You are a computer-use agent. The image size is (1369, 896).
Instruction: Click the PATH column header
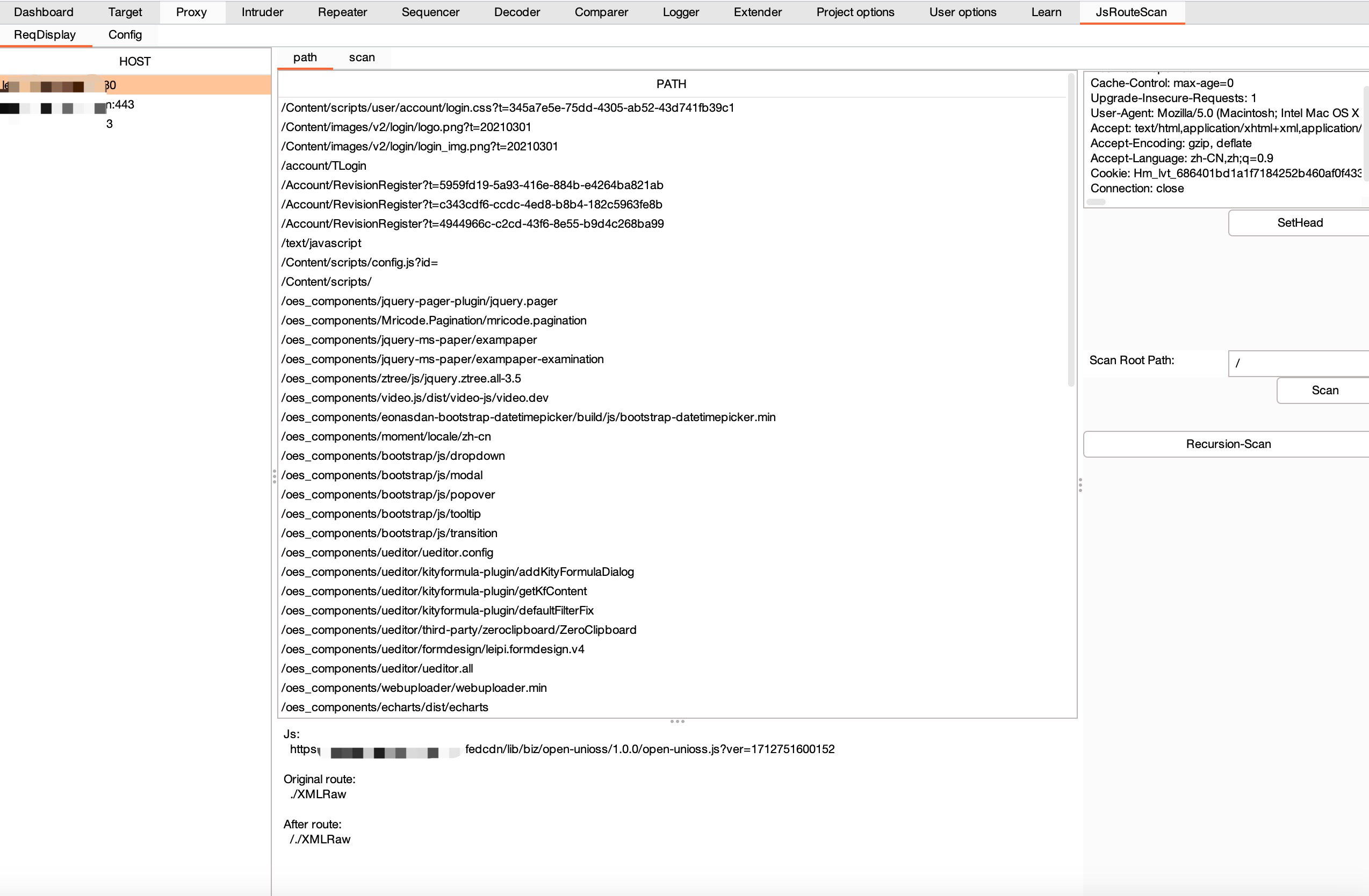[x=671, y=84]
